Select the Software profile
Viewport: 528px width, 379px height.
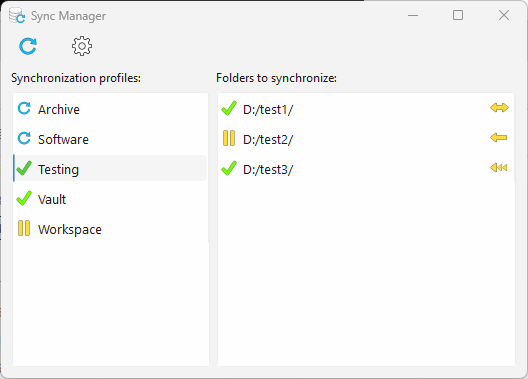(x=110, y=139)
